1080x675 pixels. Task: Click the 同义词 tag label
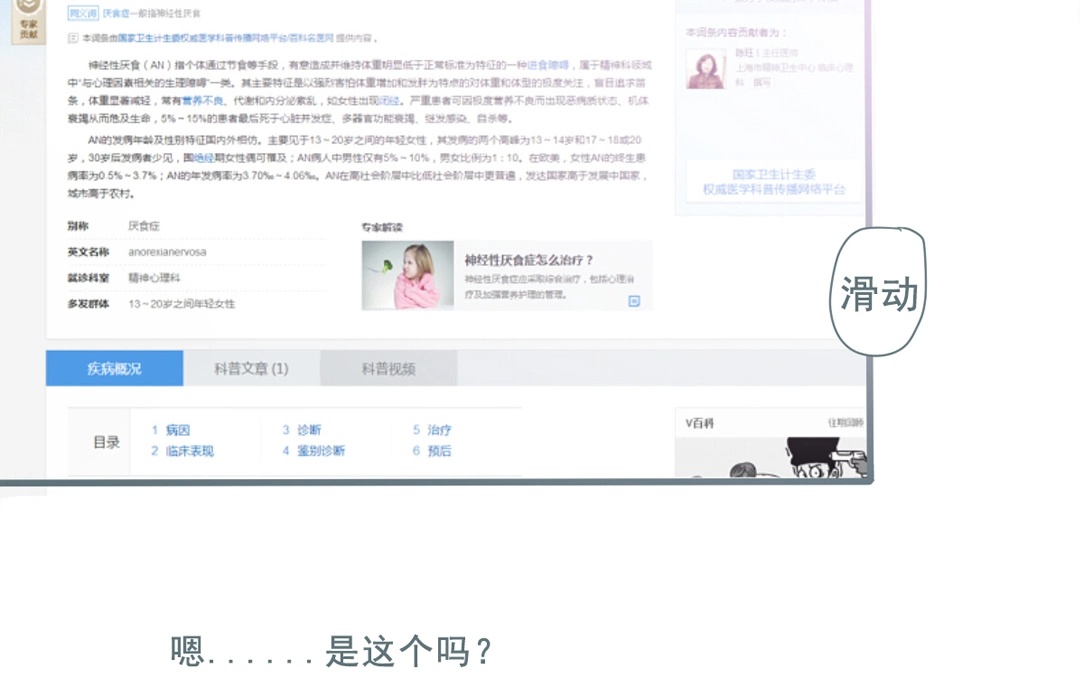click(x=82, y=14)
